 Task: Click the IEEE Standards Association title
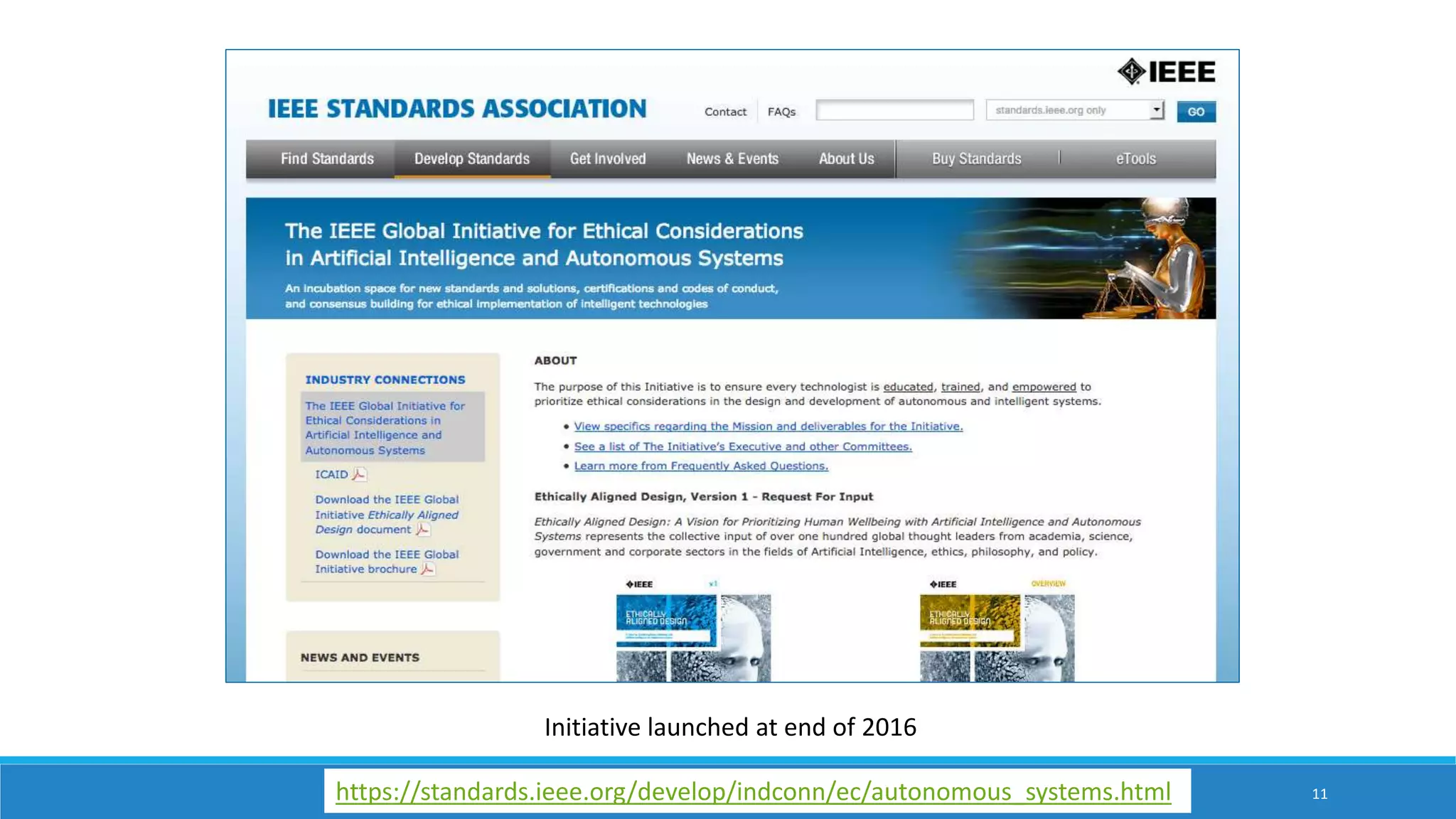click(457, 109)
